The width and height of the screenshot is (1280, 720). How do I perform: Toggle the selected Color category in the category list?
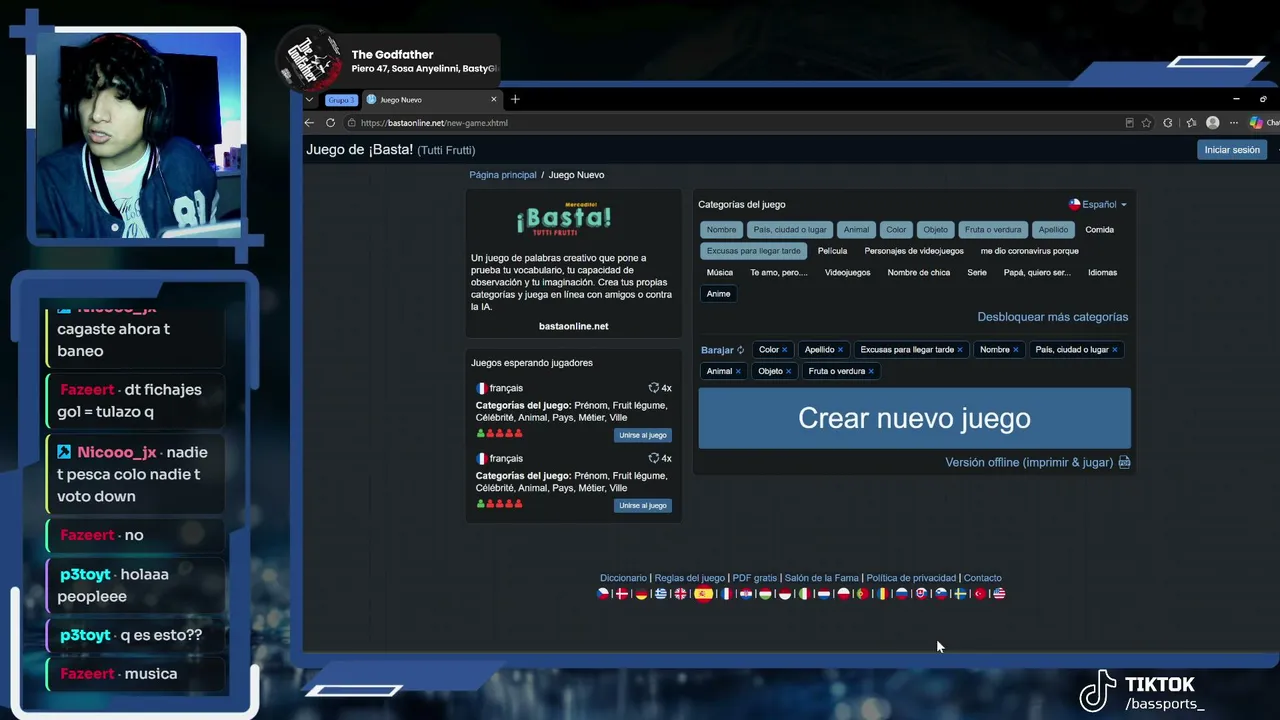coord(896,230)
